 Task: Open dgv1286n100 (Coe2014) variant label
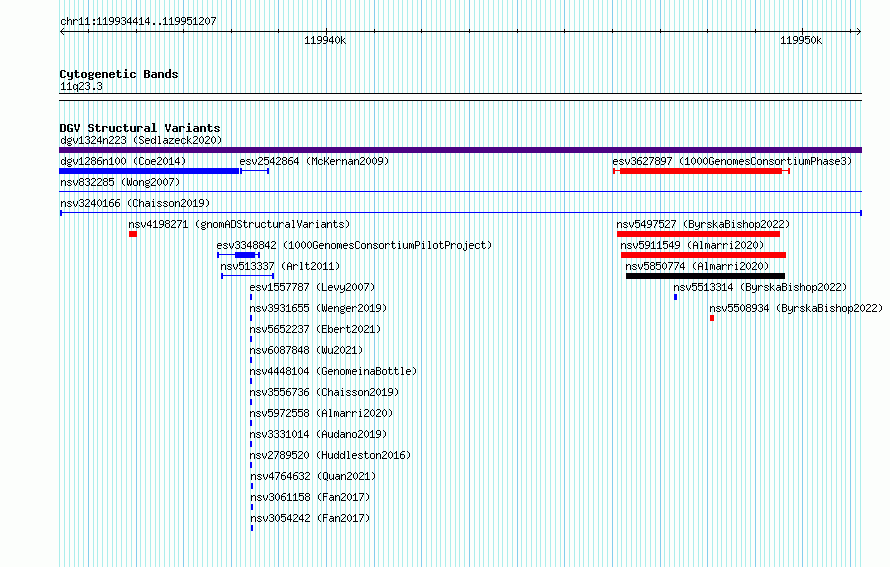(x=123, y=161)
